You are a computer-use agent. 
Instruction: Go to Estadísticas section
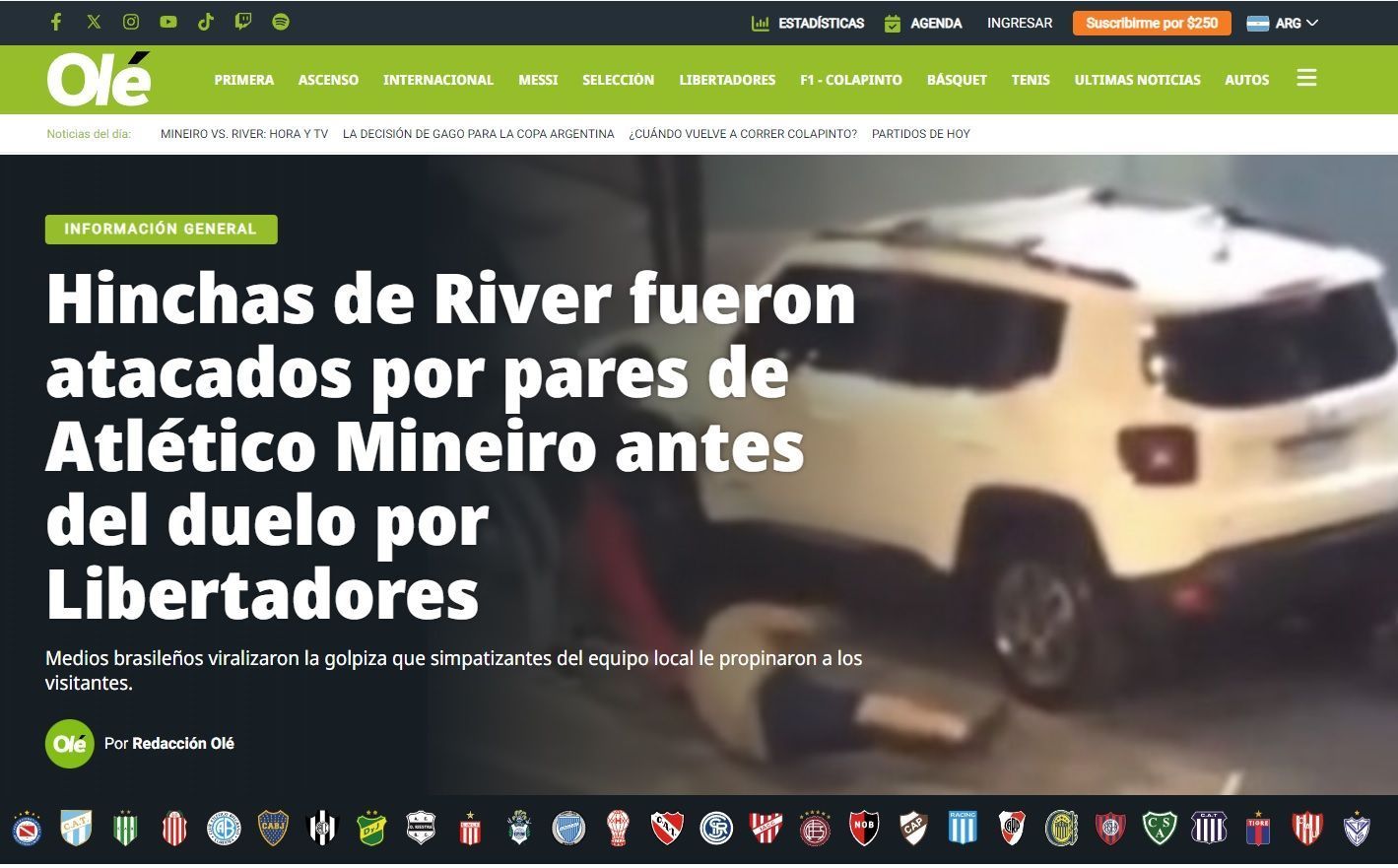[808, 23]
